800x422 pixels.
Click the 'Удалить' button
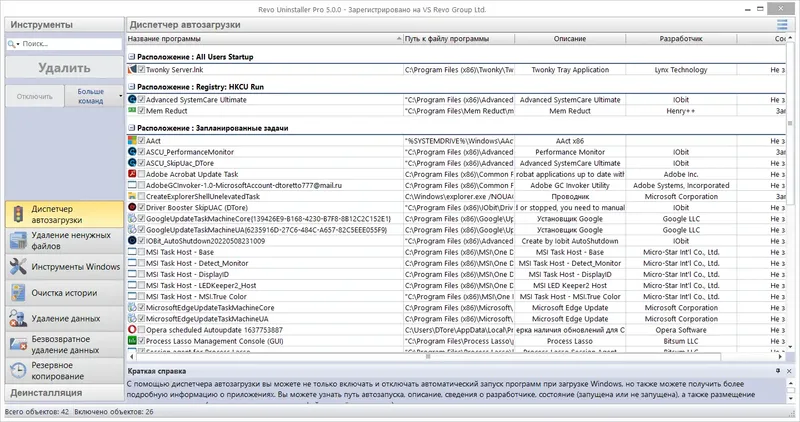[x=64, y=68]
